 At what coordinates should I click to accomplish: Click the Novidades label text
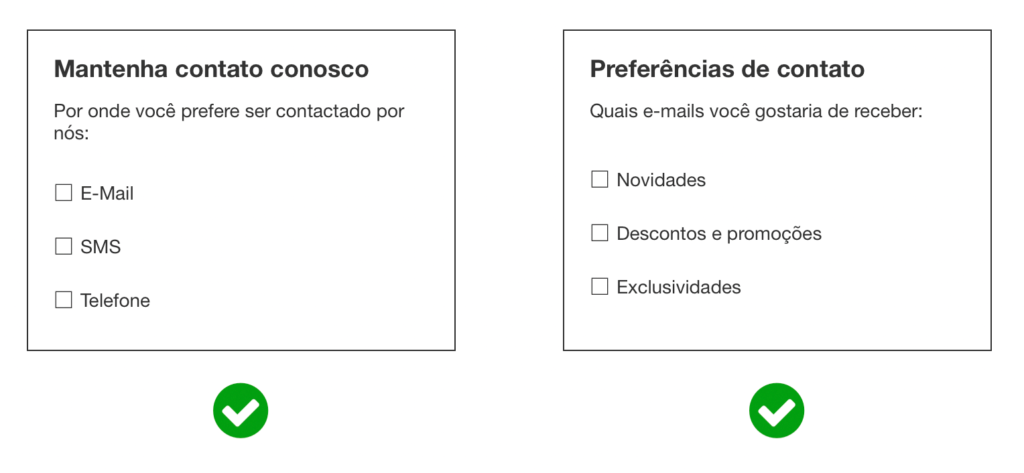661,181
